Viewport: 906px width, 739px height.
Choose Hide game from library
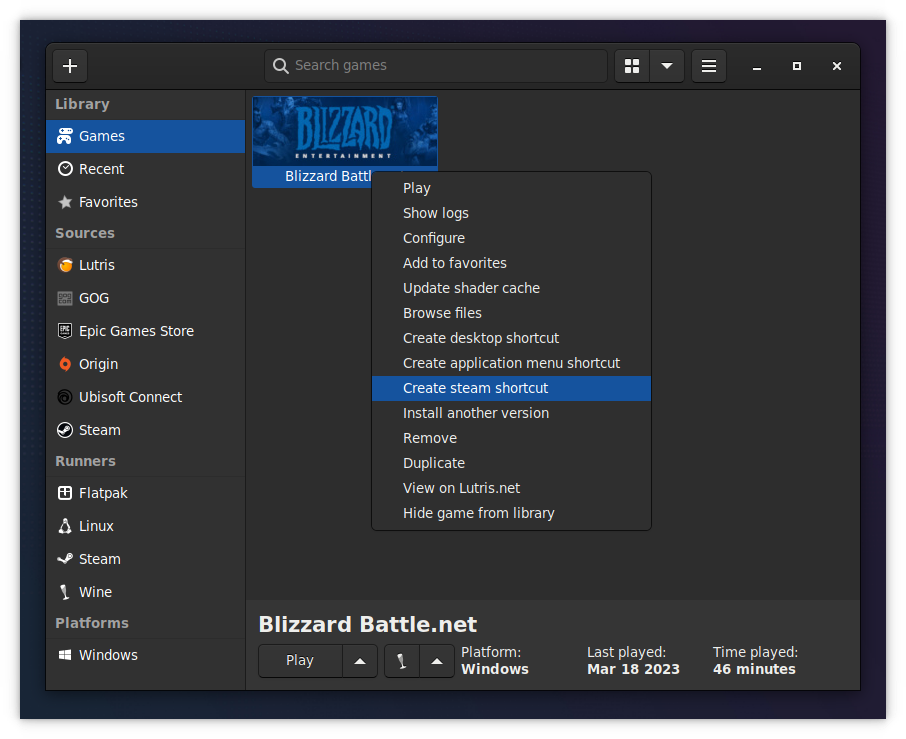pos(511,513)
